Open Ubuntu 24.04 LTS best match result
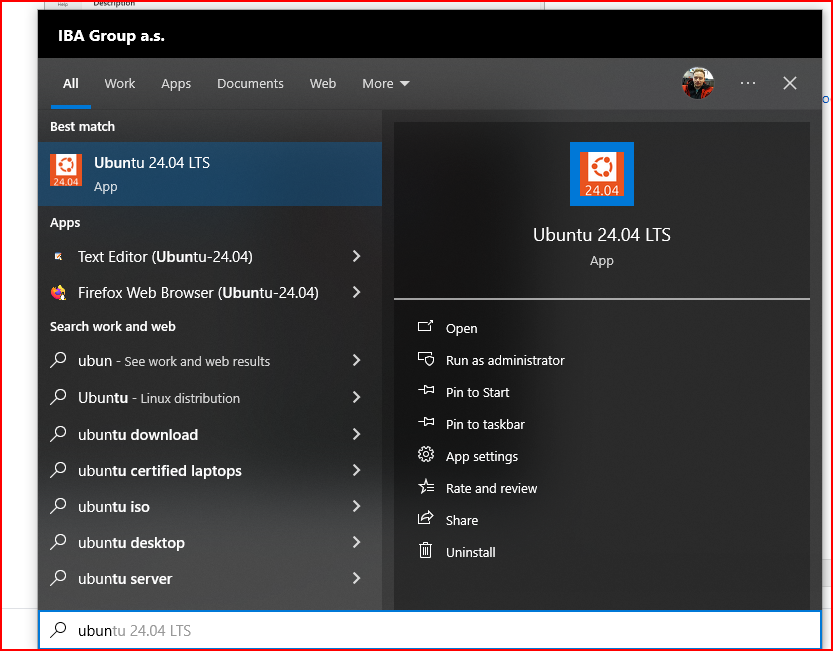Image resolution: width=833 pixels, height=651 pixels. (210, 174)
